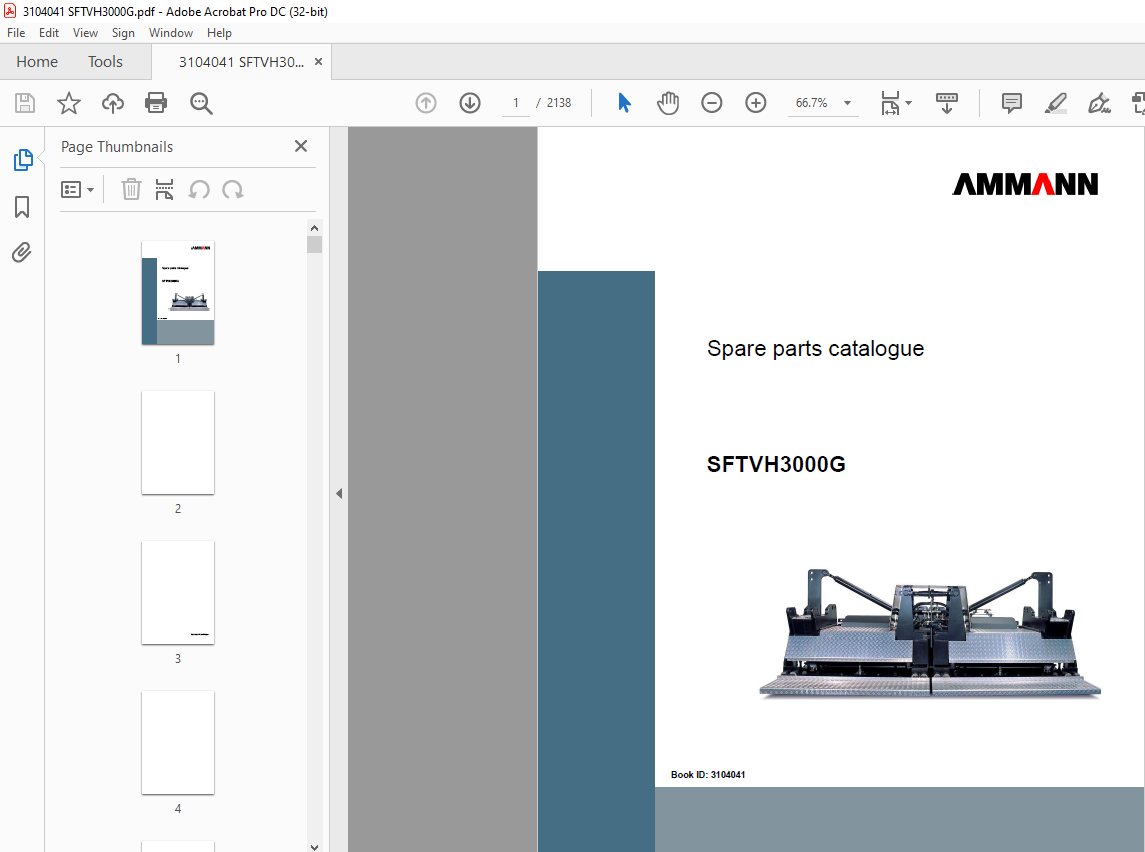Open the Sign menu

point(123,33)
